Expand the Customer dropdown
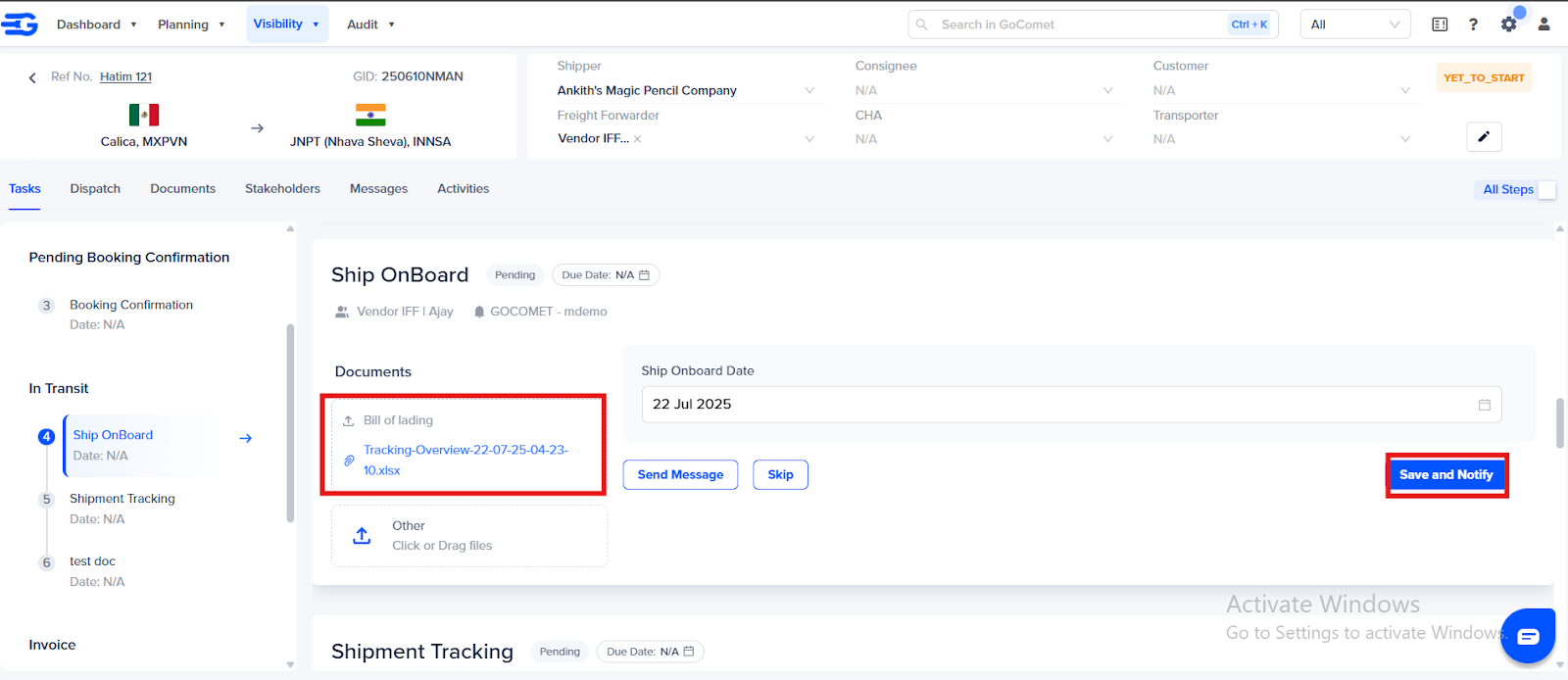This screenshot has width=1568, height=680. 1405,91
